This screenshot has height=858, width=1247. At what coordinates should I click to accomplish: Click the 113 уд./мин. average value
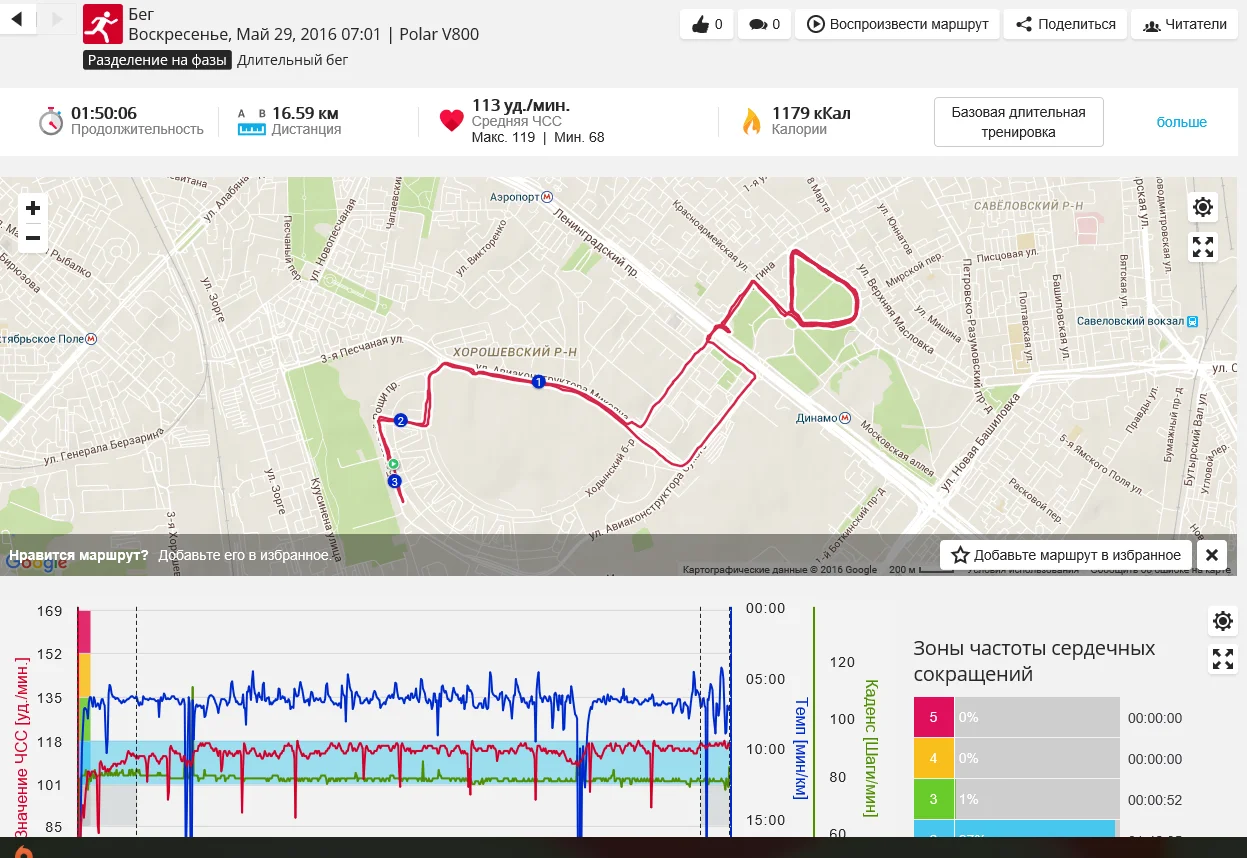coord(521,105)
